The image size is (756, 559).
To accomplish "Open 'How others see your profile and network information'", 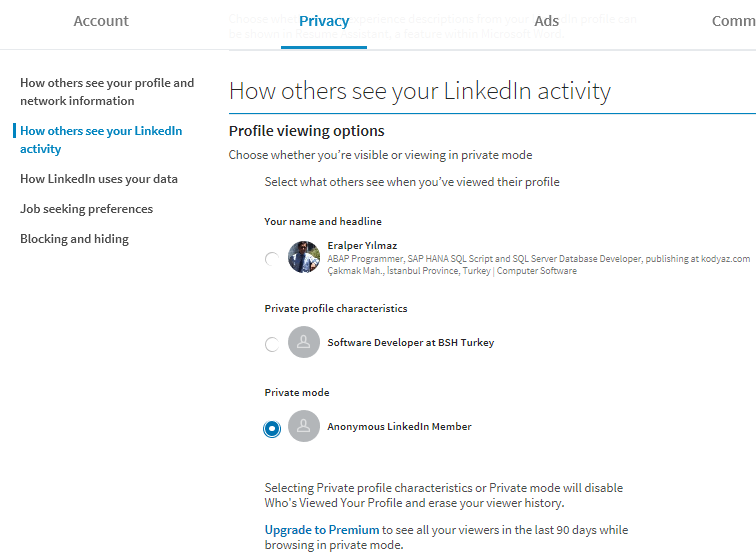I will pos(107,92).
